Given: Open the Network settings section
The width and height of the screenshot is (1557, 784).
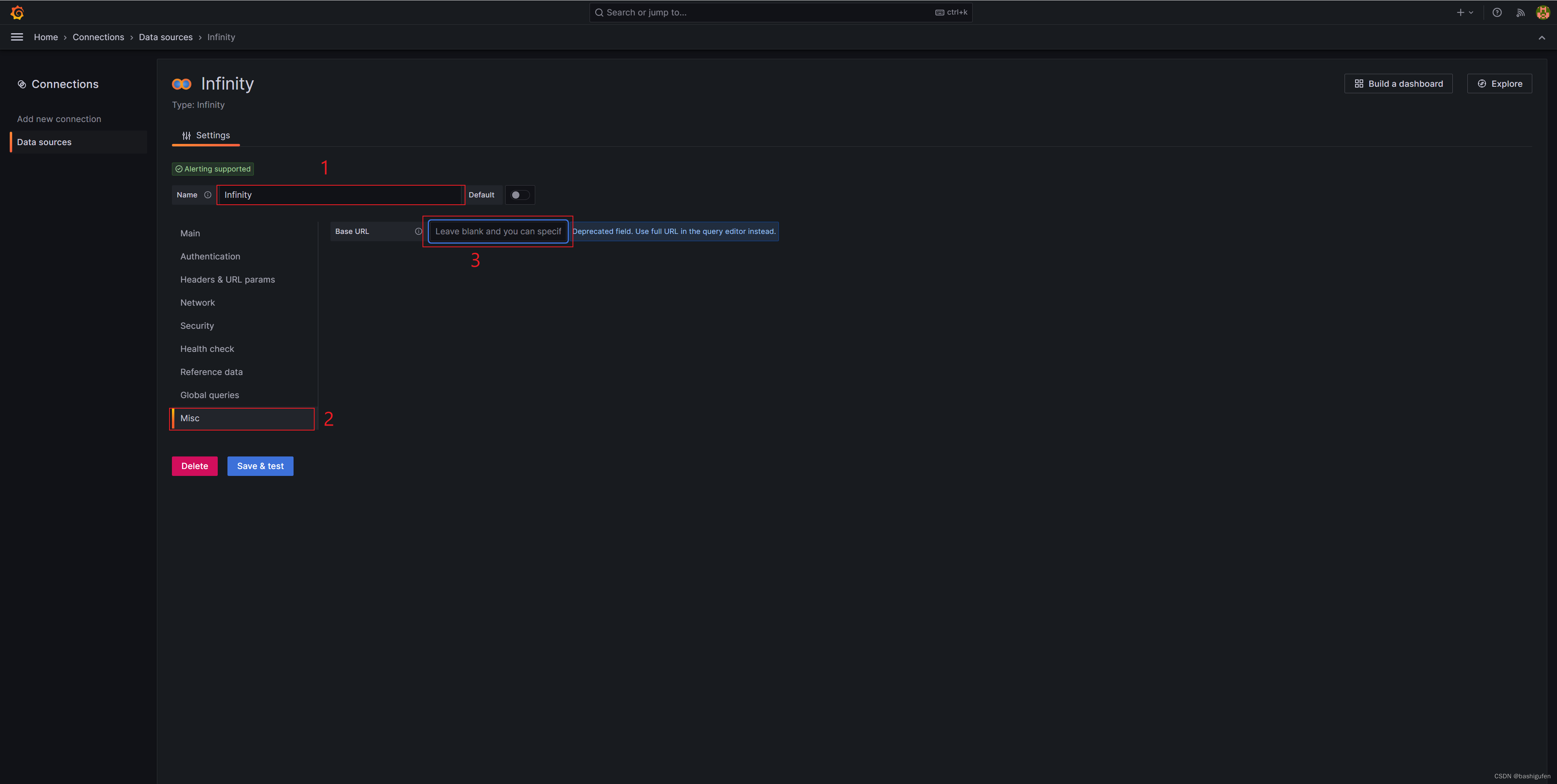Looking at the screenshot, I should click(x=197, y=303).
